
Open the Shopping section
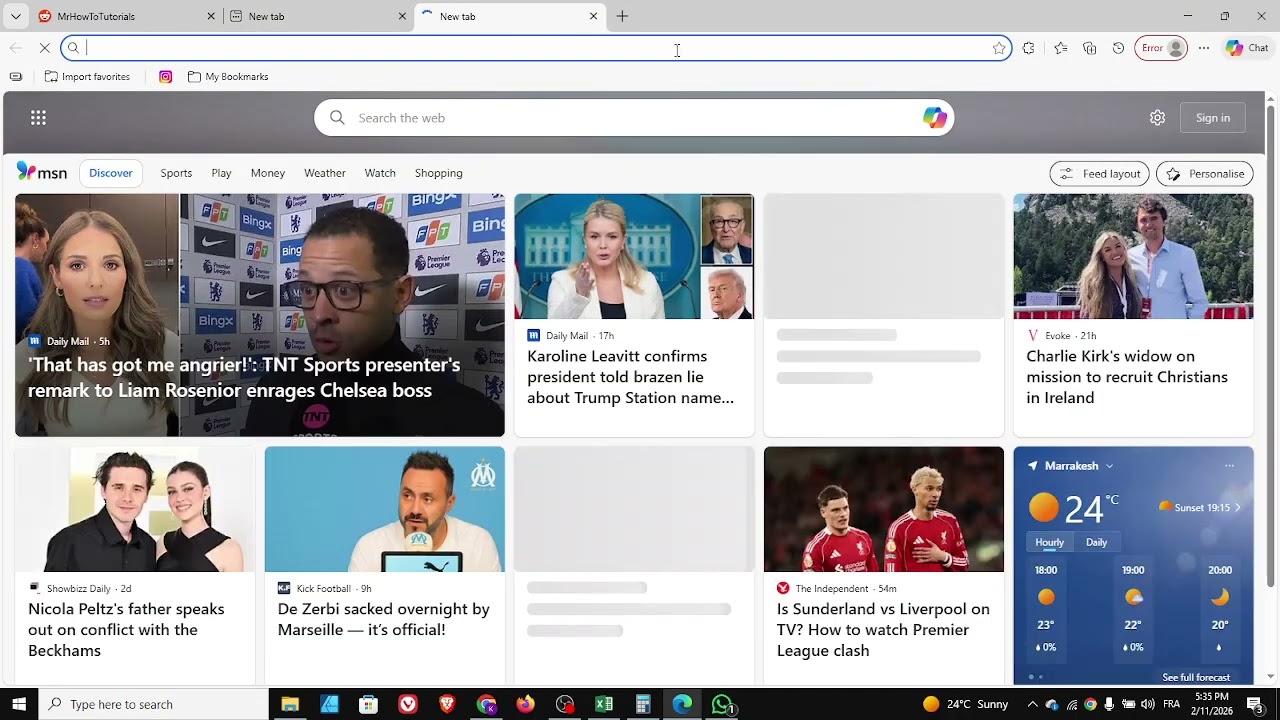439,173
